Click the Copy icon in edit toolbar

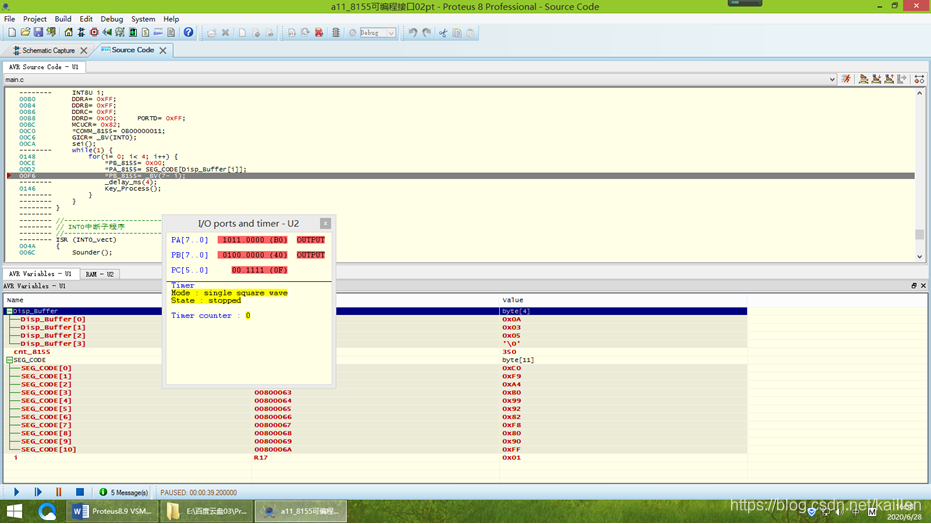[x=457, y=33]
